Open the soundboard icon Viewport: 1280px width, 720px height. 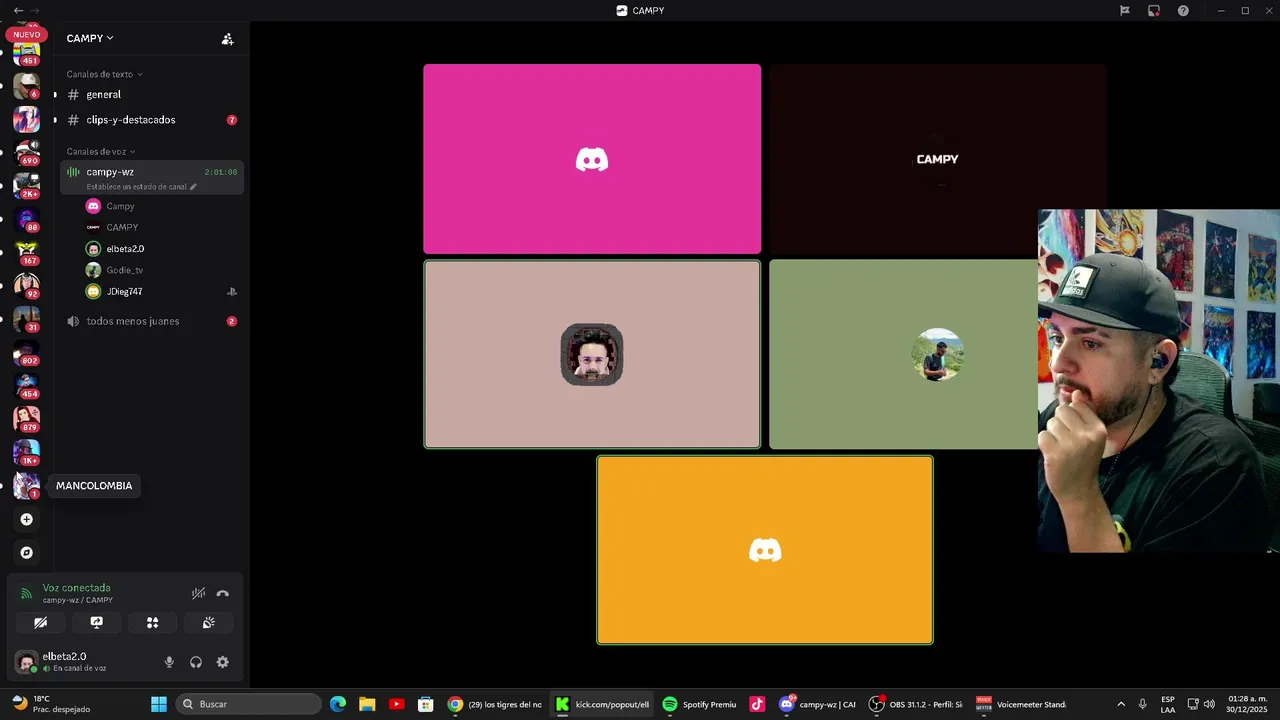point(208,622)
